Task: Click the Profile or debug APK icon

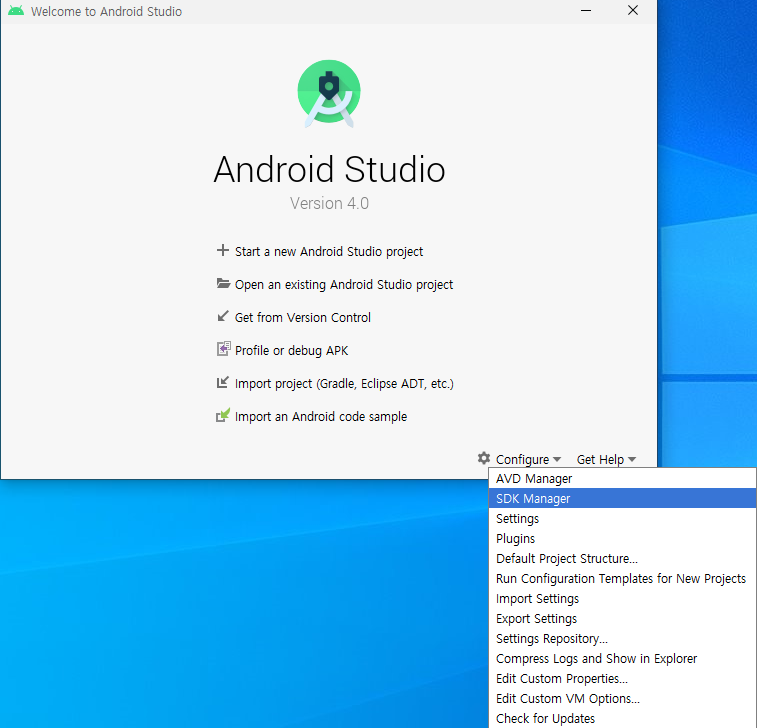Action: pos(223,349)
